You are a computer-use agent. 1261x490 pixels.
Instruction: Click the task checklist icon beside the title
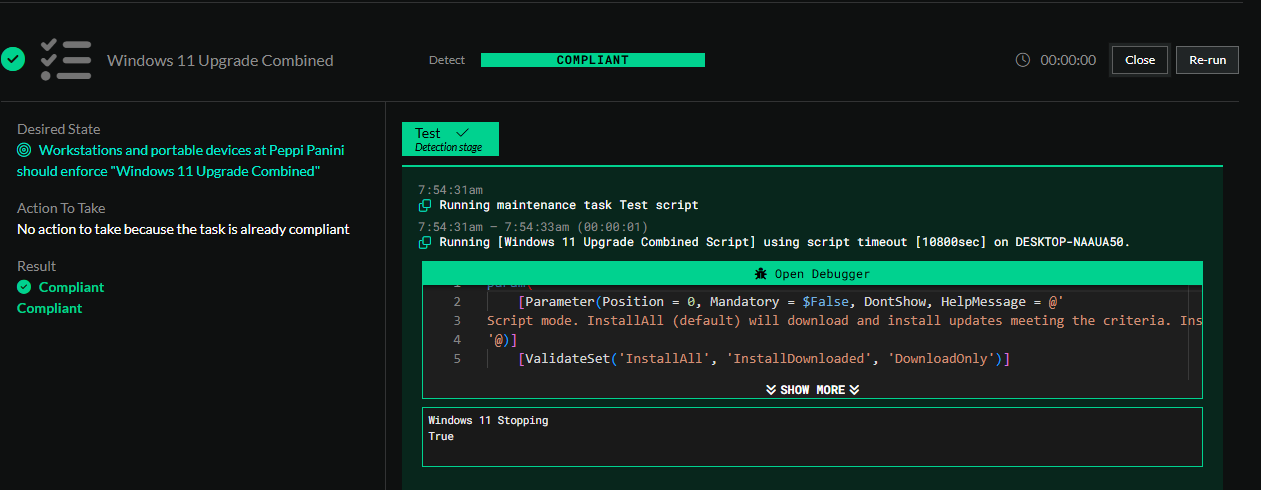(x=65, y=59)
